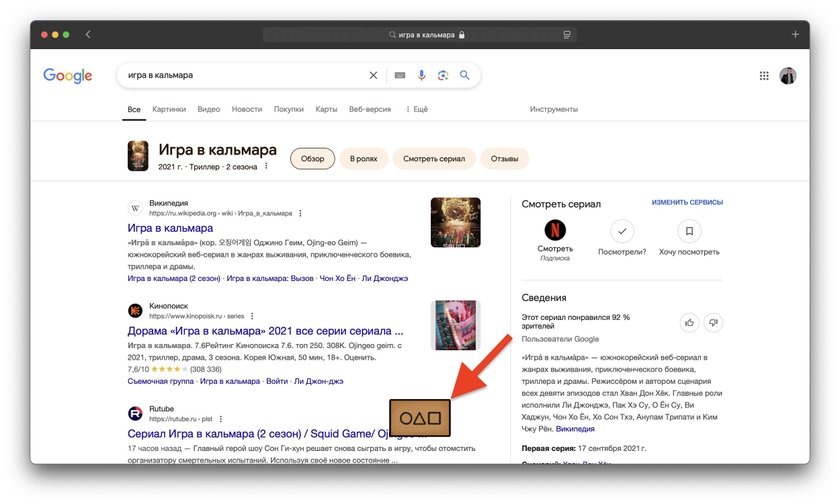Screen dimensions: 840x504
Task: Select the Смотреть сериал chip
Action: tap(434, 159)
